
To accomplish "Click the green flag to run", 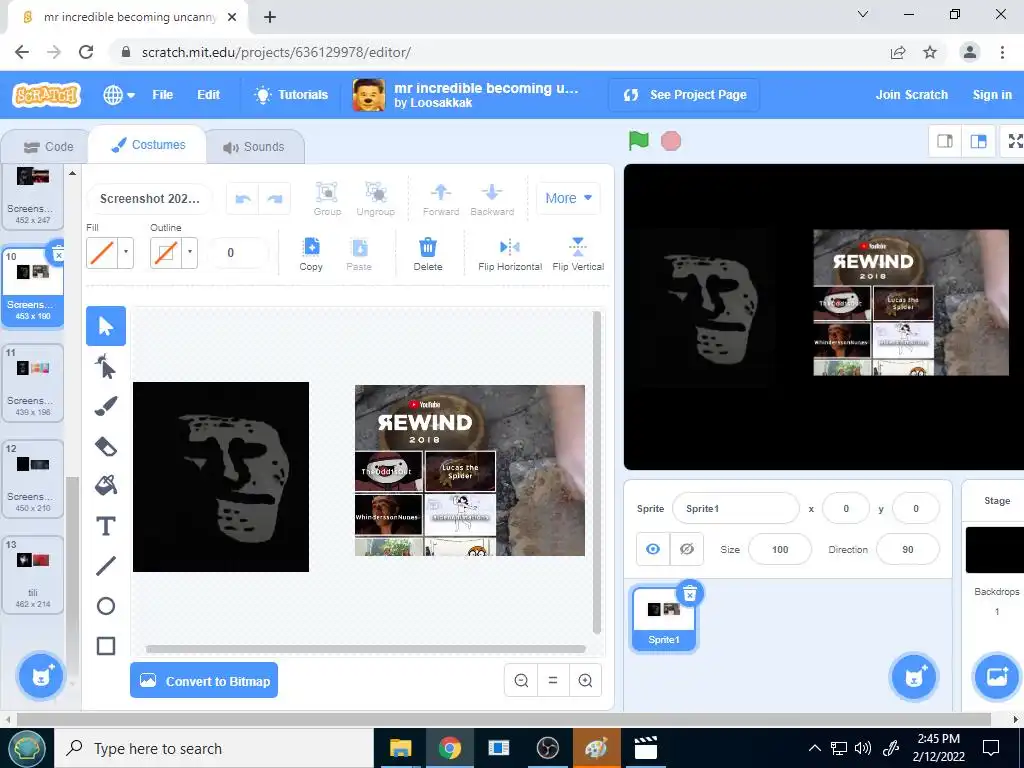I will [x=639, y=140].
